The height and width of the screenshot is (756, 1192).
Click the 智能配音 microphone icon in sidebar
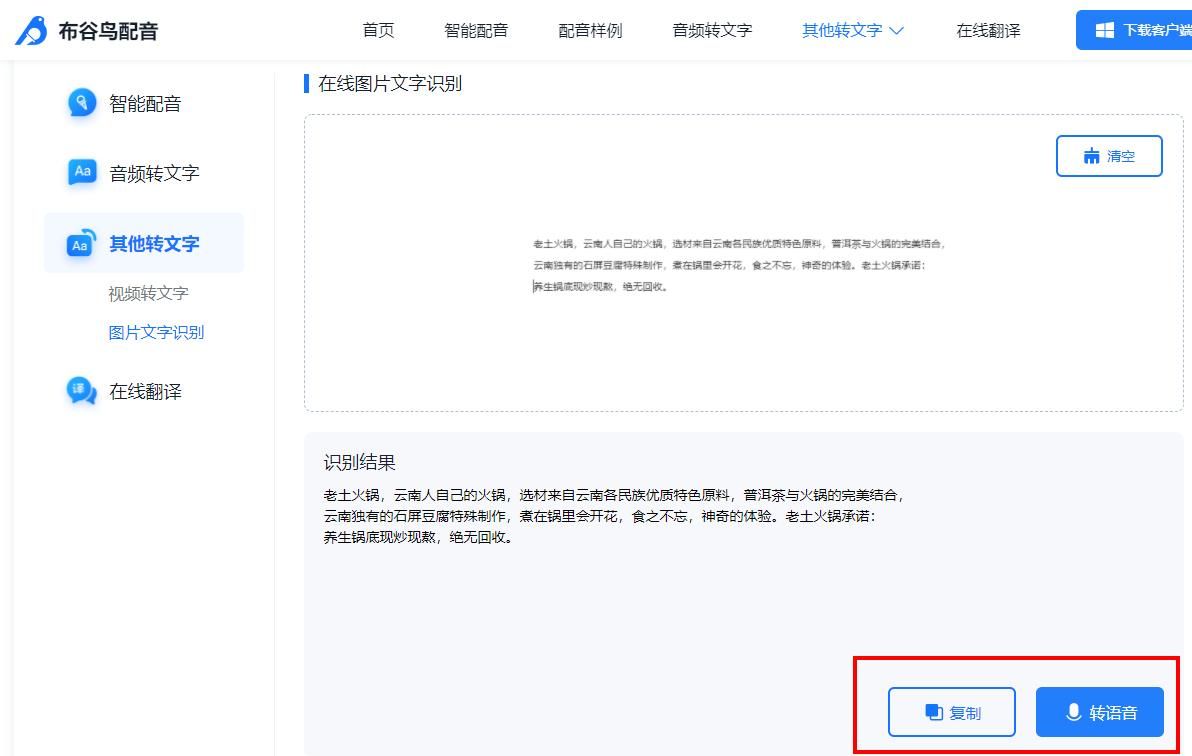click(82, 103)
